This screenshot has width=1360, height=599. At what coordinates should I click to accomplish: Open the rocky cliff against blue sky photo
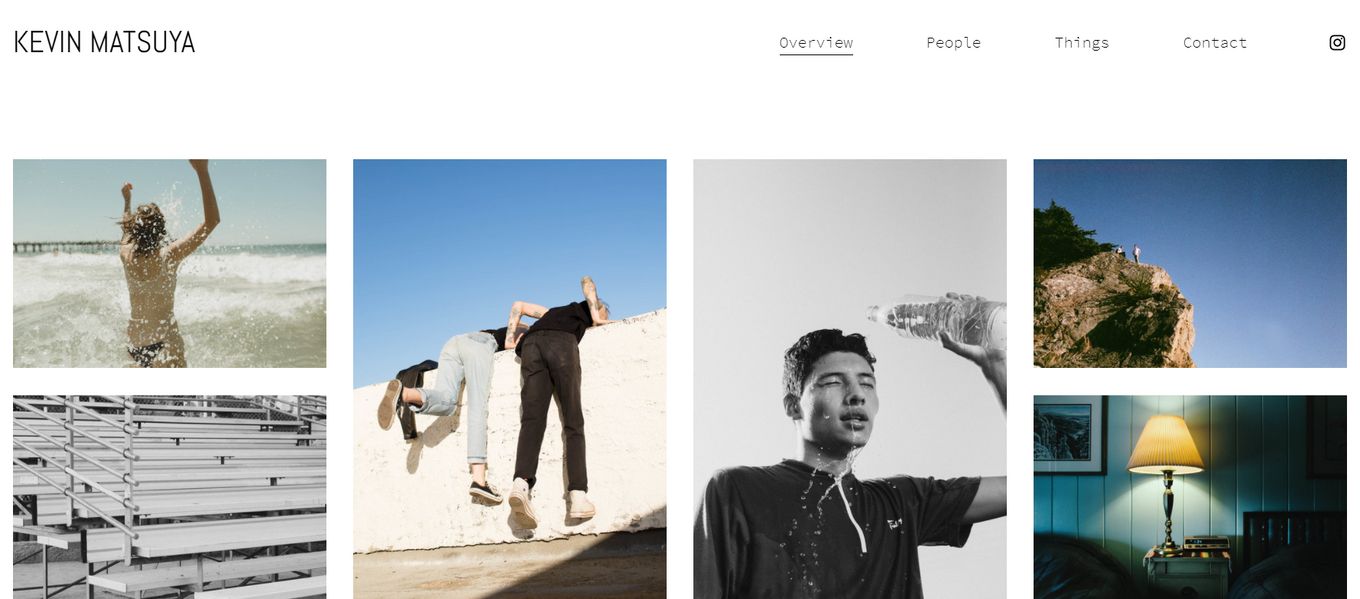pos(1189,263)
